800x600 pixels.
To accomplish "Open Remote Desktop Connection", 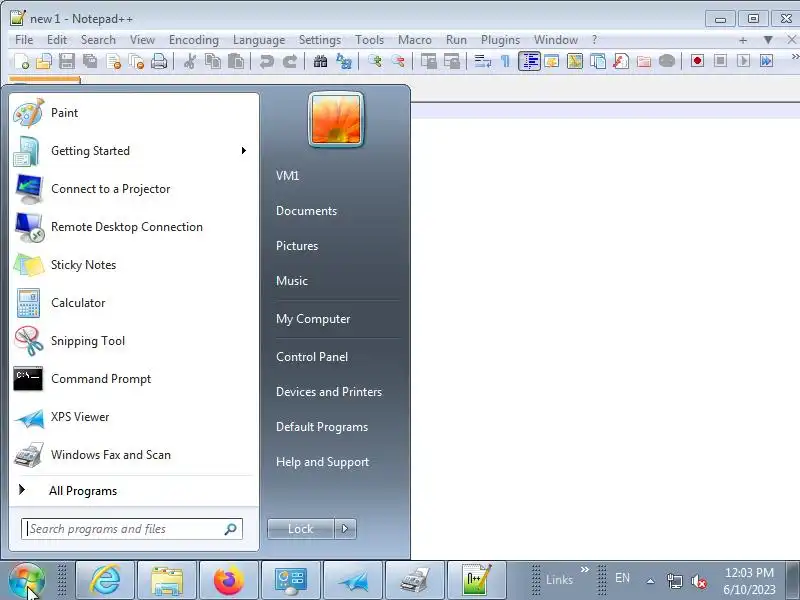I will pyautogui.click(x=134, y=227).
